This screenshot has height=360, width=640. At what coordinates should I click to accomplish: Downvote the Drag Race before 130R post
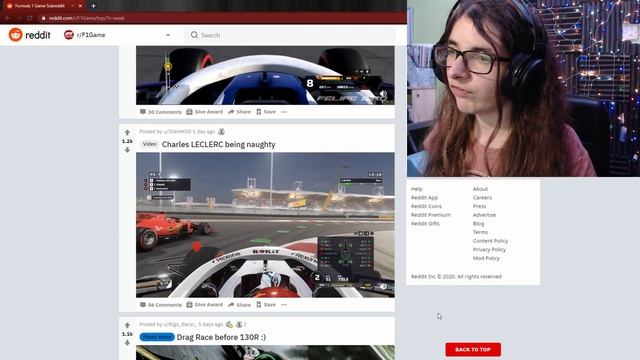click(x=127, y=343)
